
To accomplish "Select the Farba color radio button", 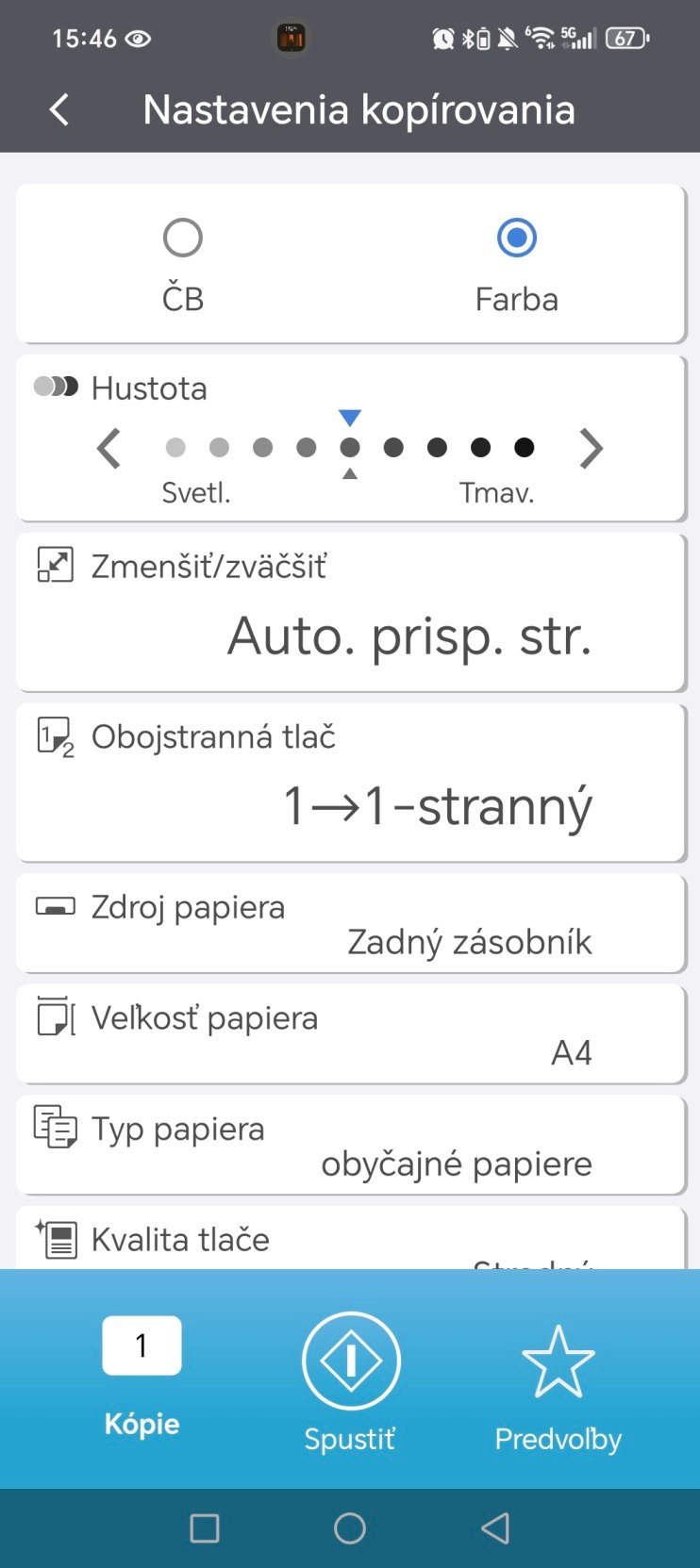I will click(x=516, y=239).
